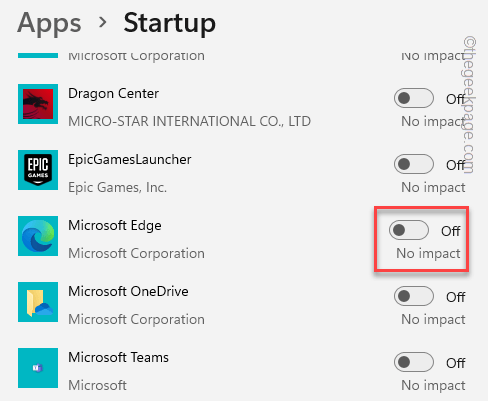The image size is (488, 401).
Task: Click the partially visible teal icon at top
Action: pyautogui.click(x=38, y=55)
